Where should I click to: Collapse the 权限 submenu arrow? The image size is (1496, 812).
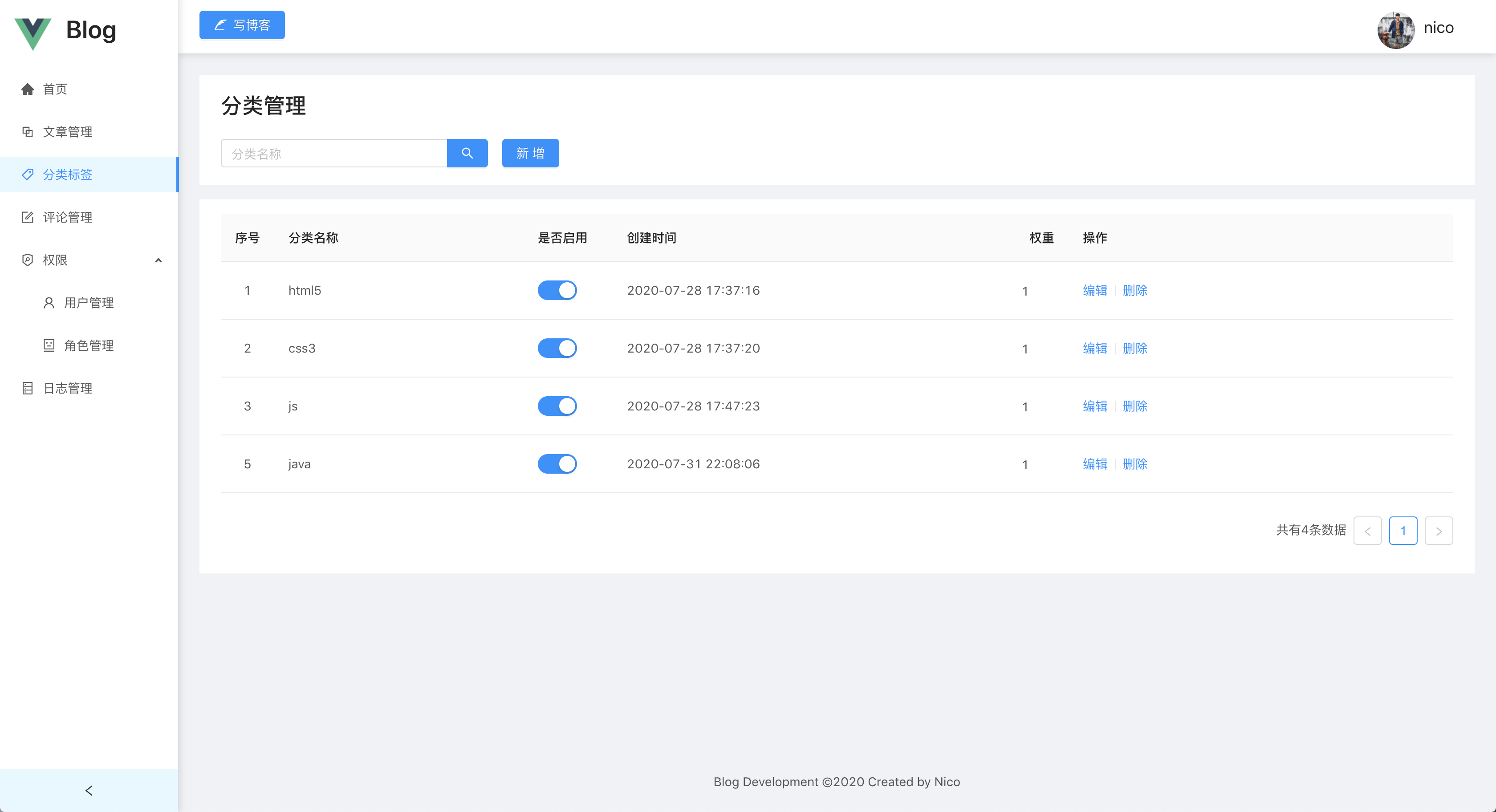click(158, 260)
